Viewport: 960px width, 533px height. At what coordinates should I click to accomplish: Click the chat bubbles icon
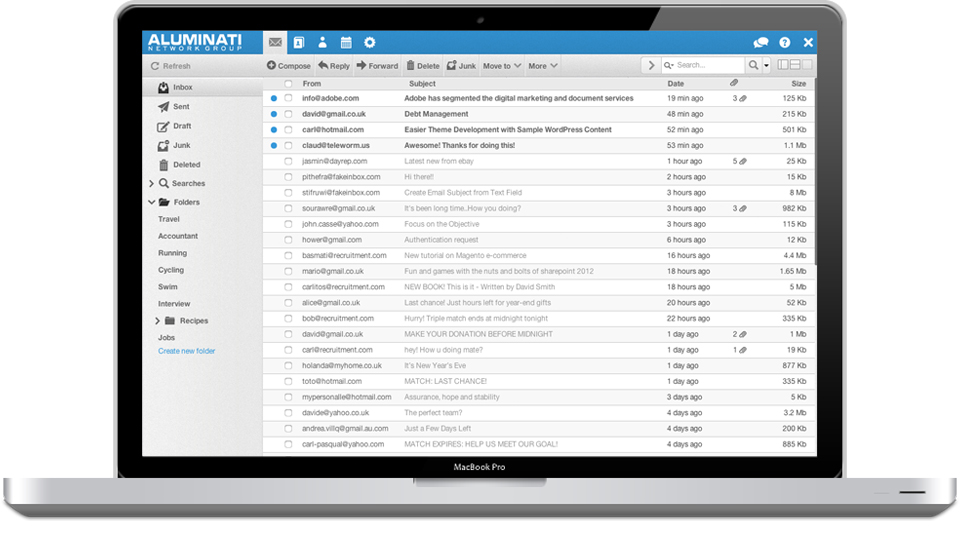tap(761, 43)
